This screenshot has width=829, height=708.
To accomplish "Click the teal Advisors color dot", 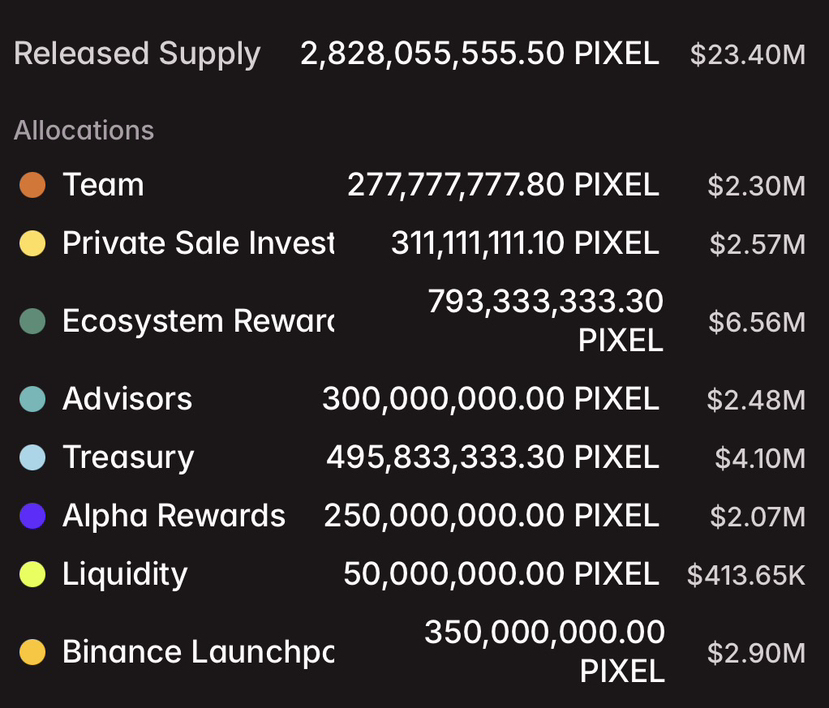I will [32, 399].
